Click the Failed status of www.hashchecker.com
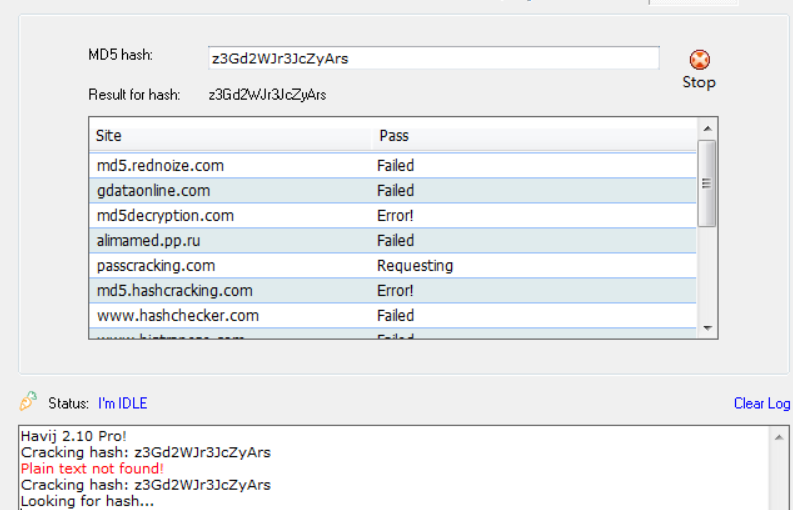 395,316
